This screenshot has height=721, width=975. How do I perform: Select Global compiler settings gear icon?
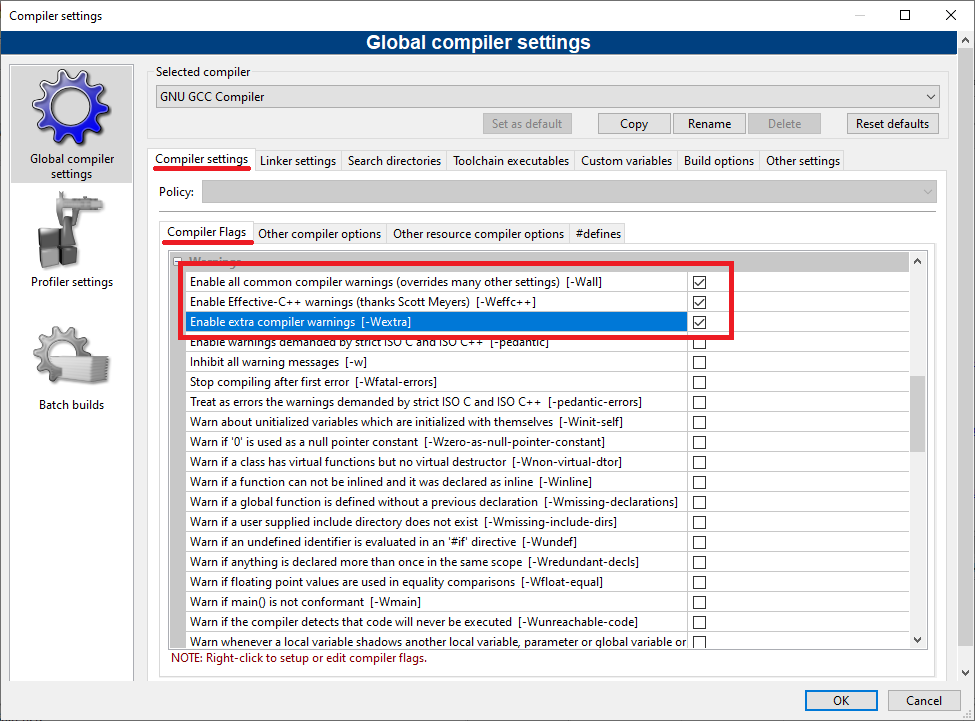[x=71, y=107]
